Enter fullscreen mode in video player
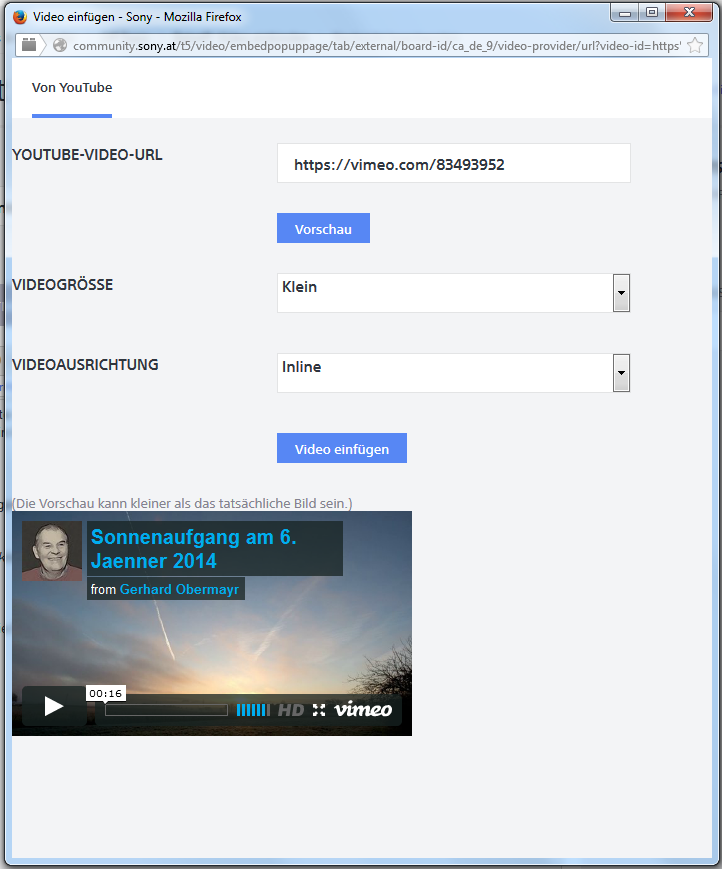Viewport: 722px width, 869px height. coord(319,710)
